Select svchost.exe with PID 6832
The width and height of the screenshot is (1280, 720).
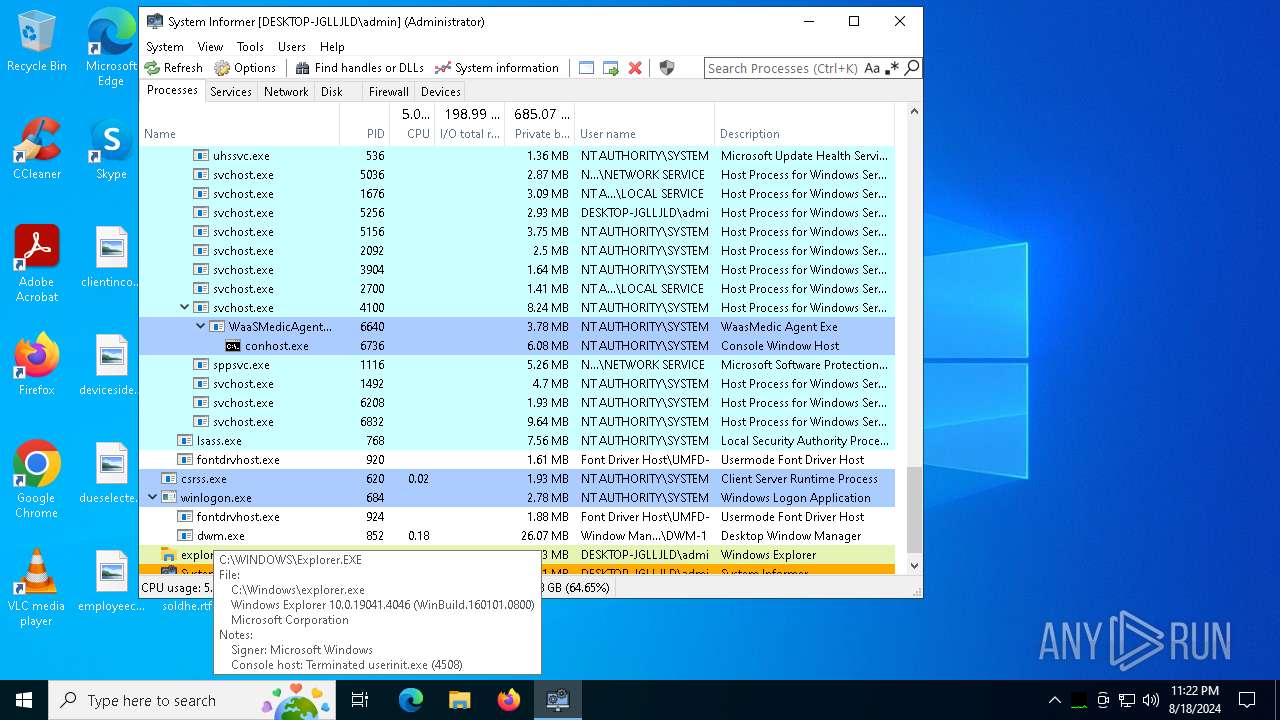tap(517, 422)
